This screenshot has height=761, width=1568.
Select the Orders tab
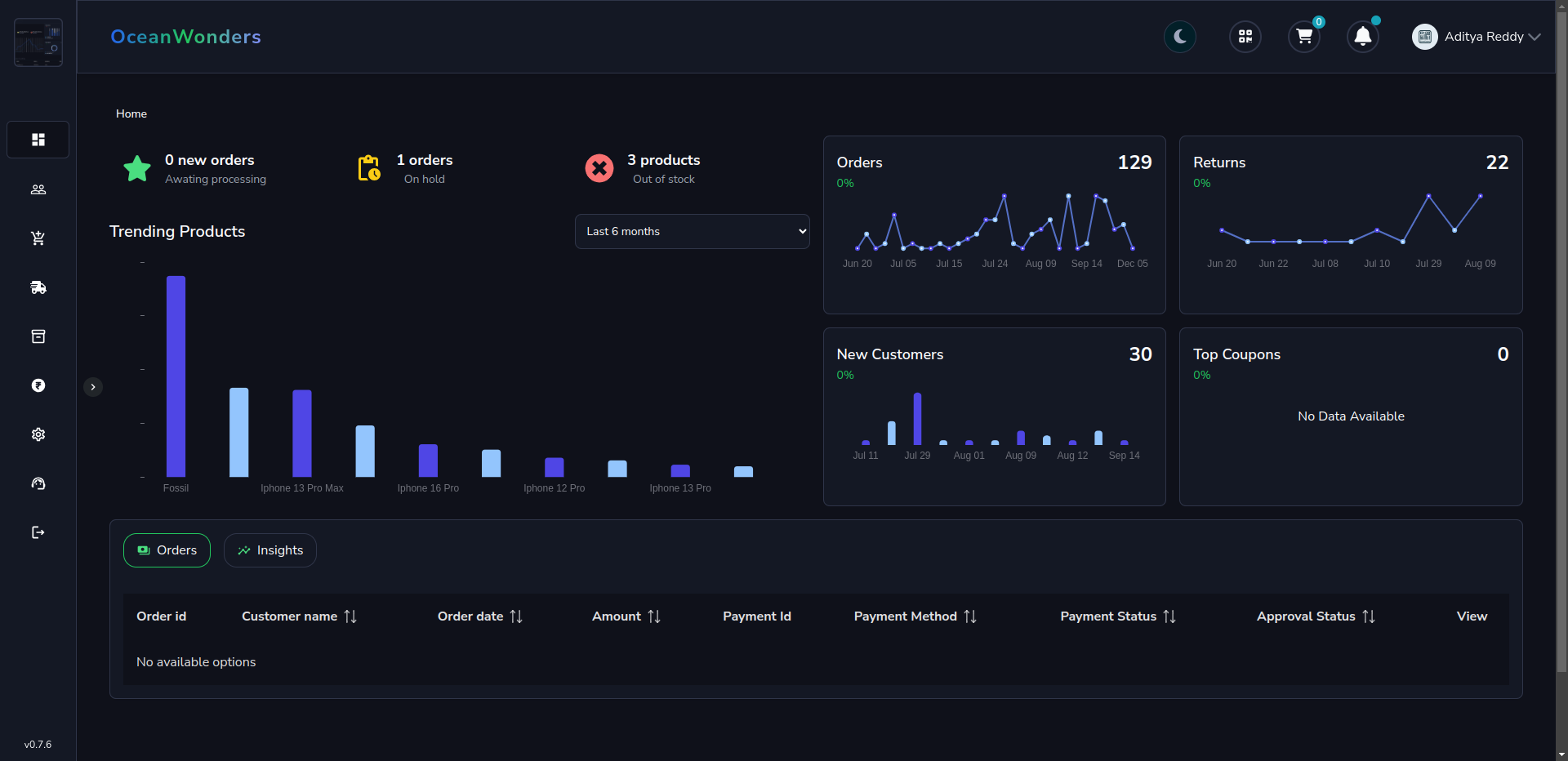pos(167,550)
